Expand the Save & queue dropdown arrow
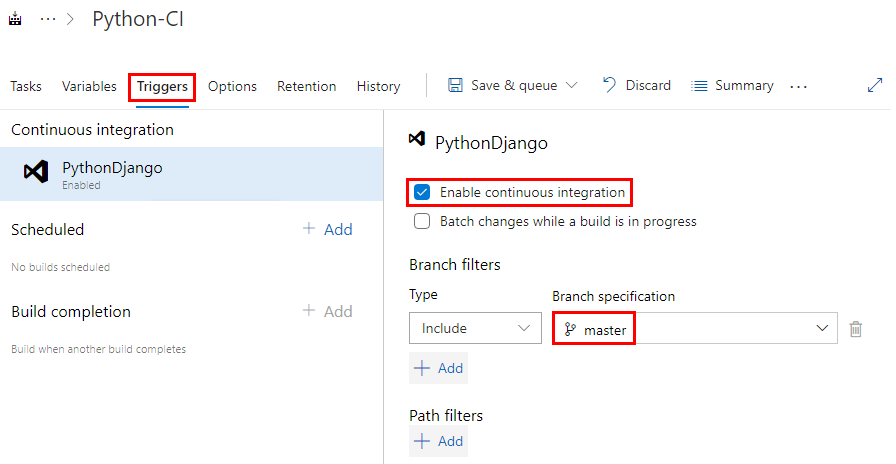This screenshot has height=464, width=896. coord(571,86)
